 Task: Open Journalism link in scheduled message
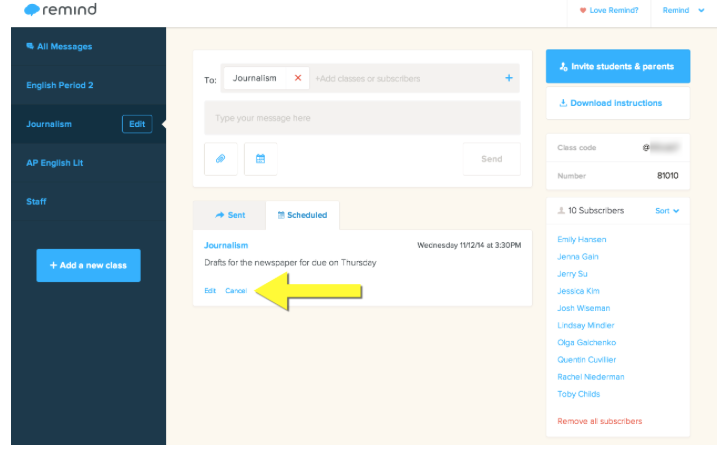226,245
